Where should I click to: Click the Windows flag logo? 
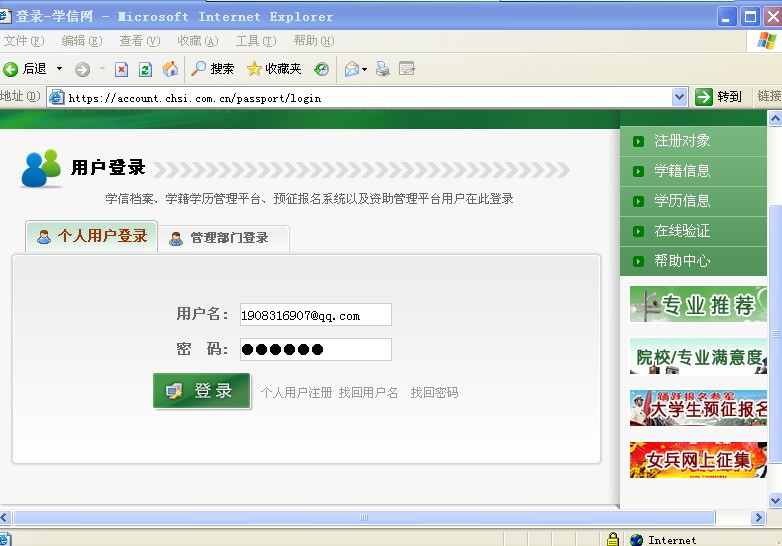pos(766,40)
